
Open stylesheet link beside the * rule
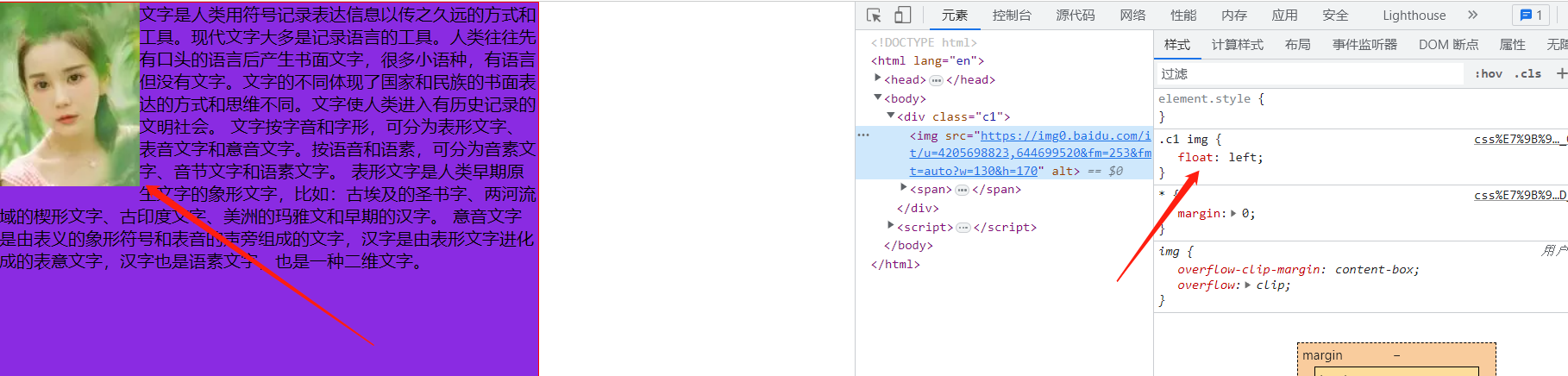click(x=1520, y=195)
